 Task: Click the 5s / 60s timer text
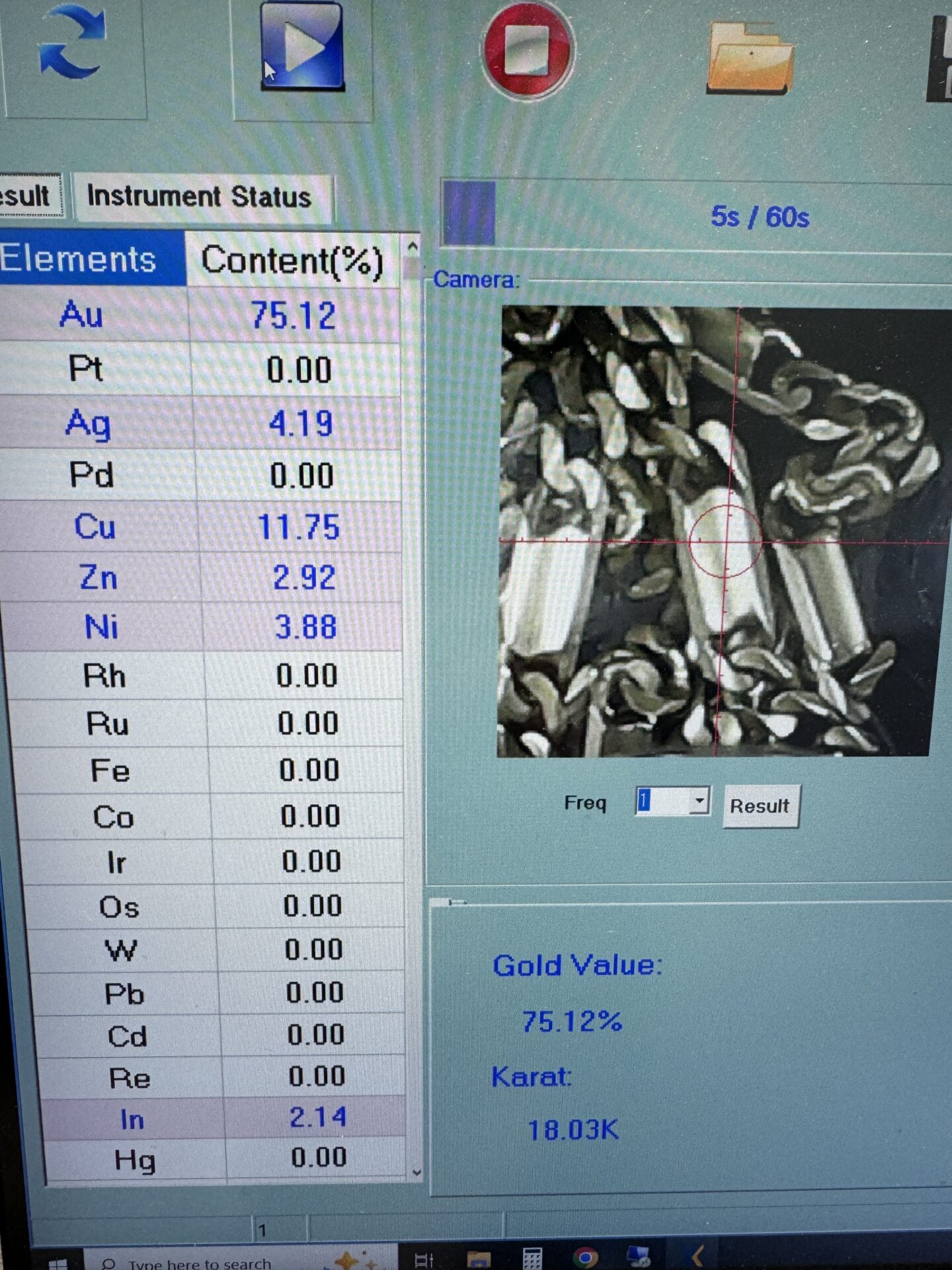click(x=760, y=217)
